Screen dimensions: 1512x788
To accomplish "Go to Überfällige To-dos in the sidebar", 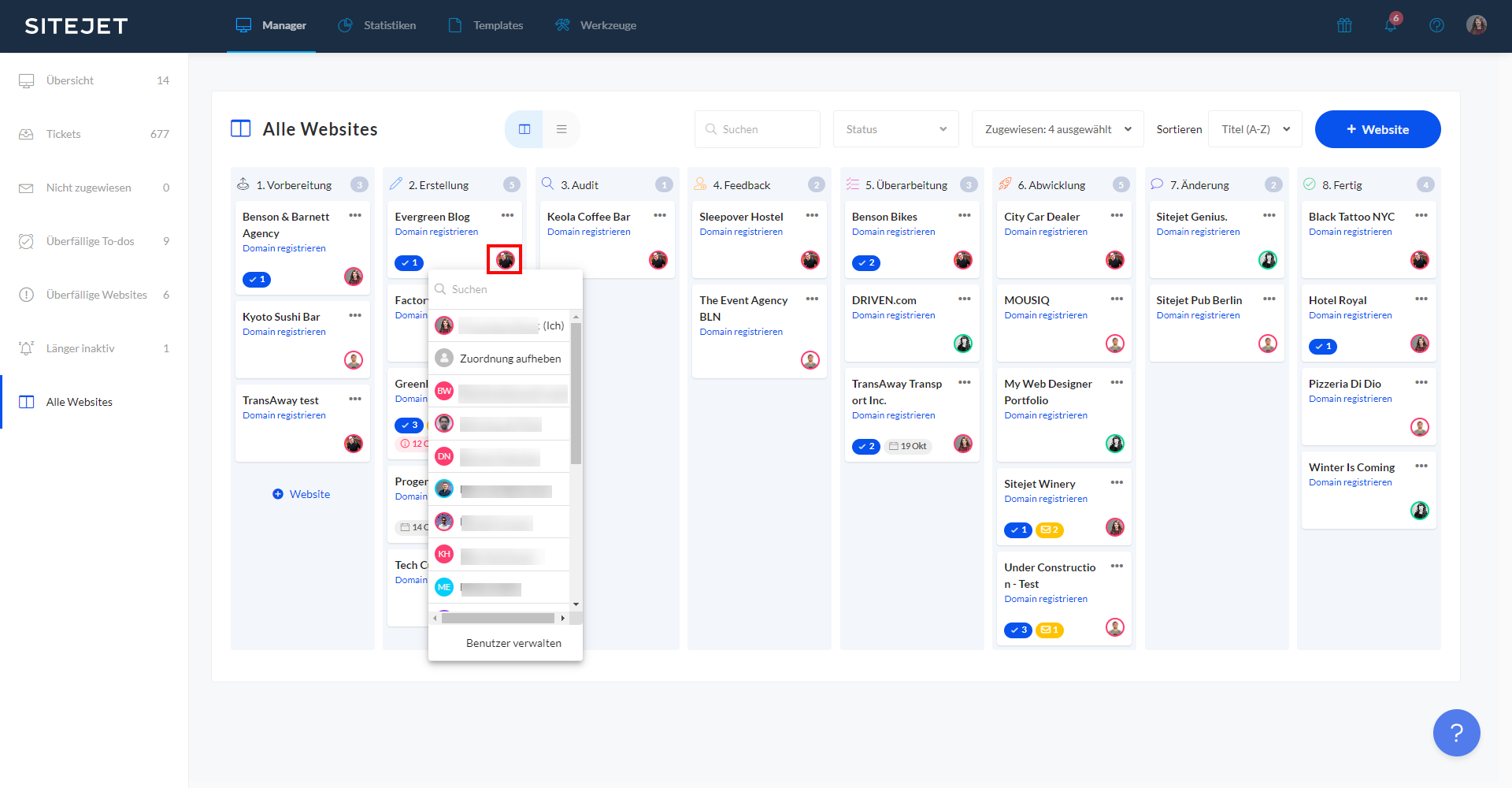I will point(94,241).
